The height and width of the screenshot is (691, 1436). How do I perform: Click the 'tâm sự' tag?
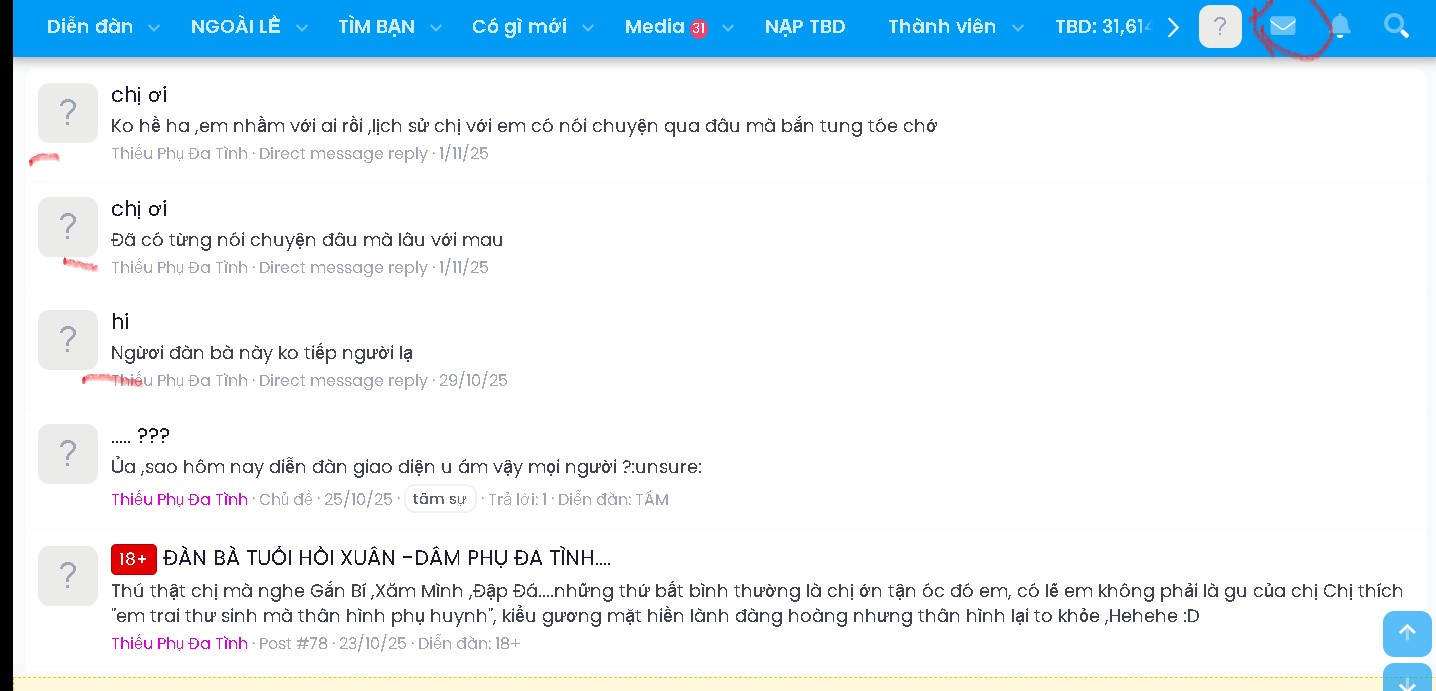[x=440, y=499]
